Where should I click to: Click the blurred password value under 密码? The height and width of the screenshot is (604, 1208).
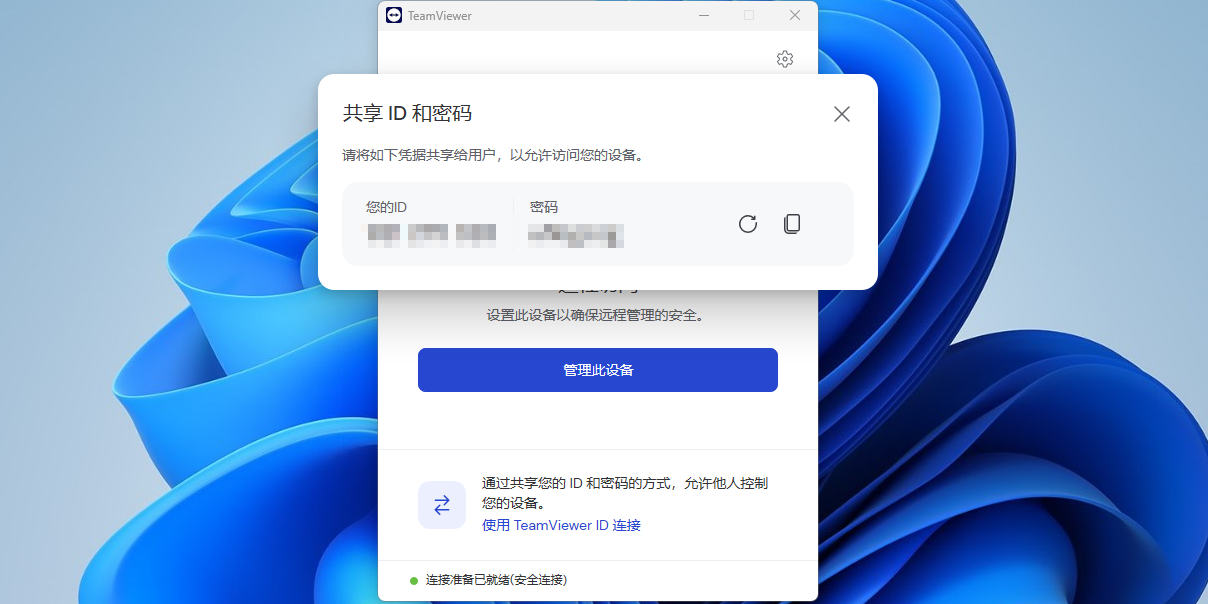point(576,235)
